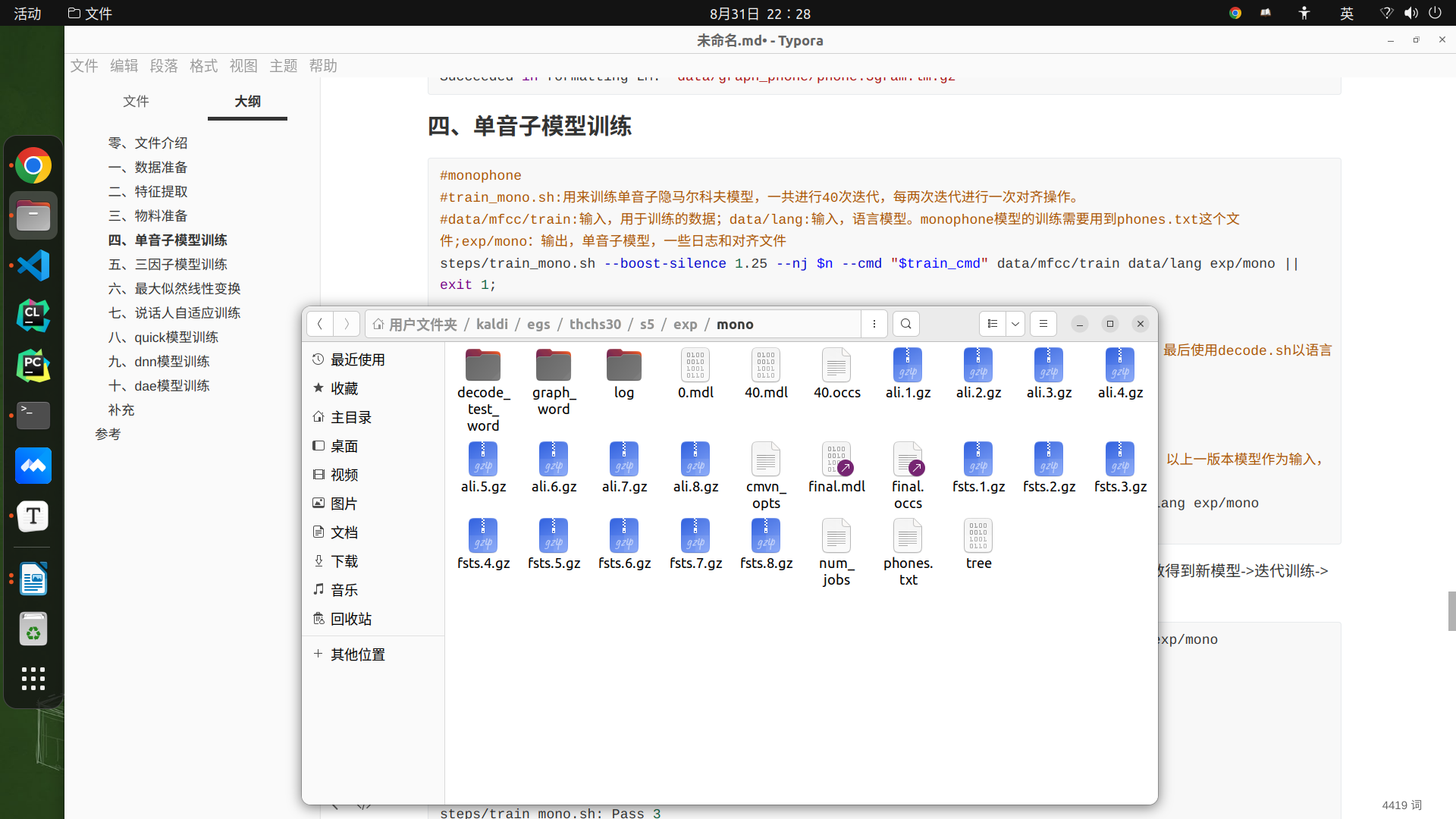
Task: Open the input method 英 indicator
Action: click(1347, 13)
